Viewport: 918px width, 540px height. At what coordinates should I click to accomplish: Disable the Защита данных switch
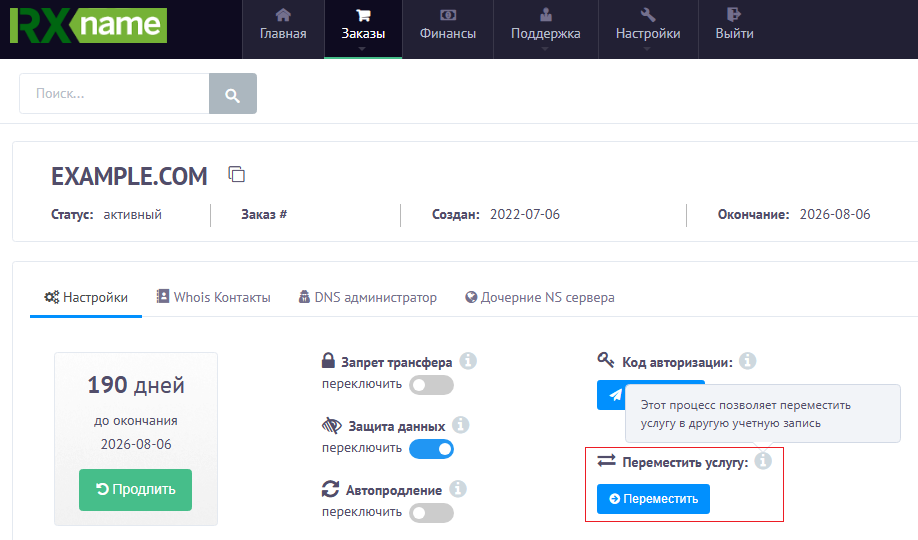(x=431, y=449)
